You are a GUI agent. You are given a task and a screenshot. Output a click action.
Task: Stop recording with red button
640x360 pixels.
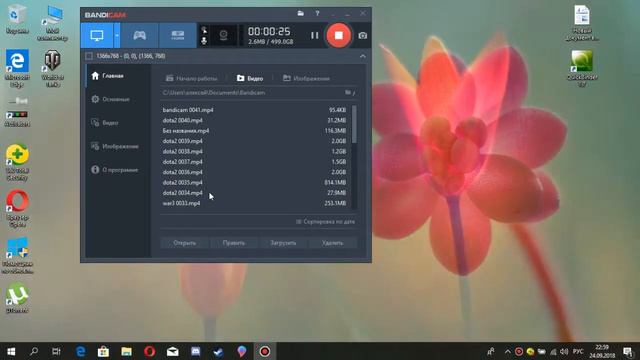(x=338, y=36)
